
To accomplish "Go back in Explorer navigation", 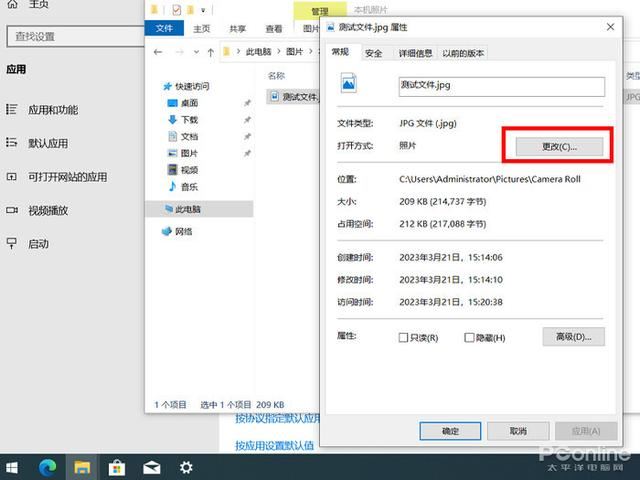I will point(158,52).
